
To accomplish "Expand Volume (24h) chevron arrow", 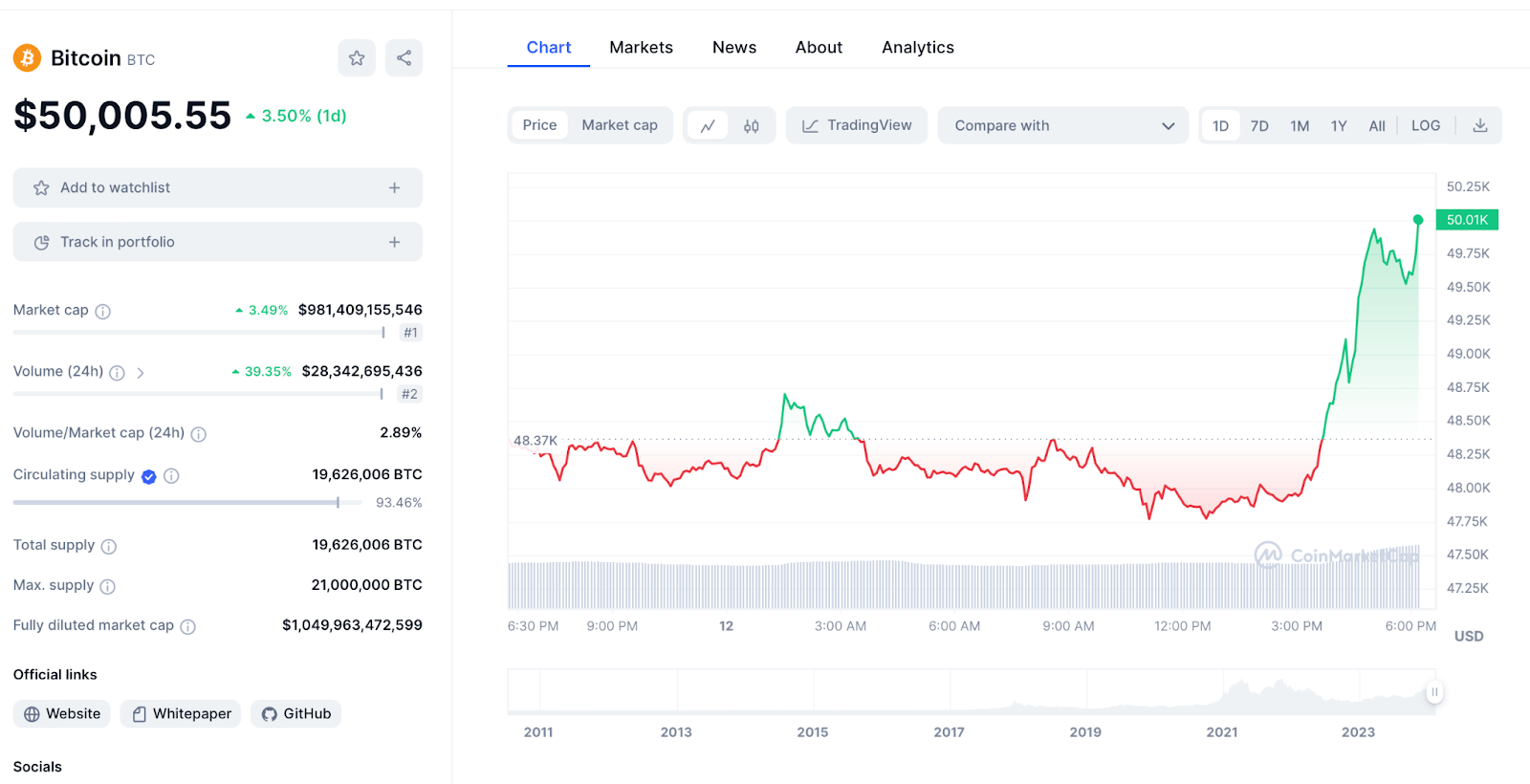I will 141,373.
